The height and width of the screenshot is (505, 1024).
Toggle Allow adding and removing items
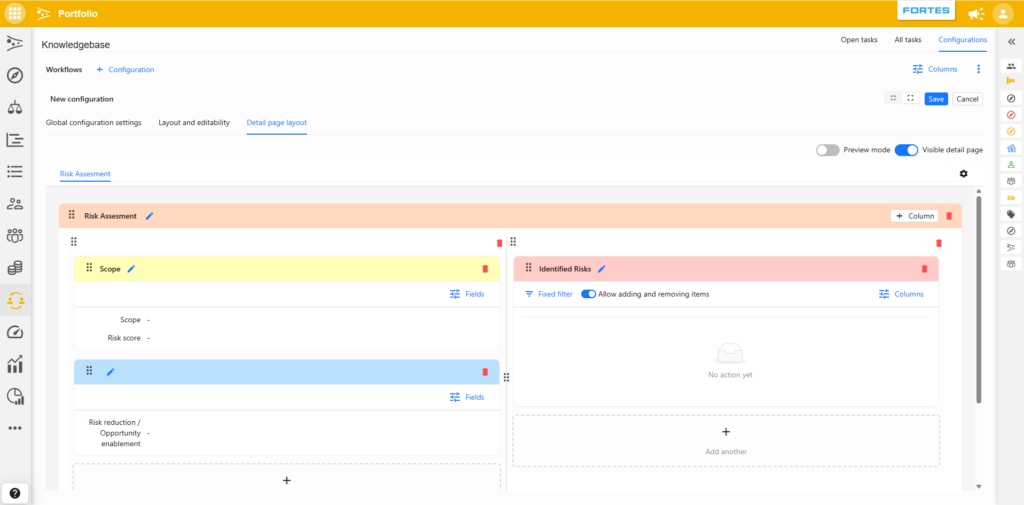[x=588, y=294]
